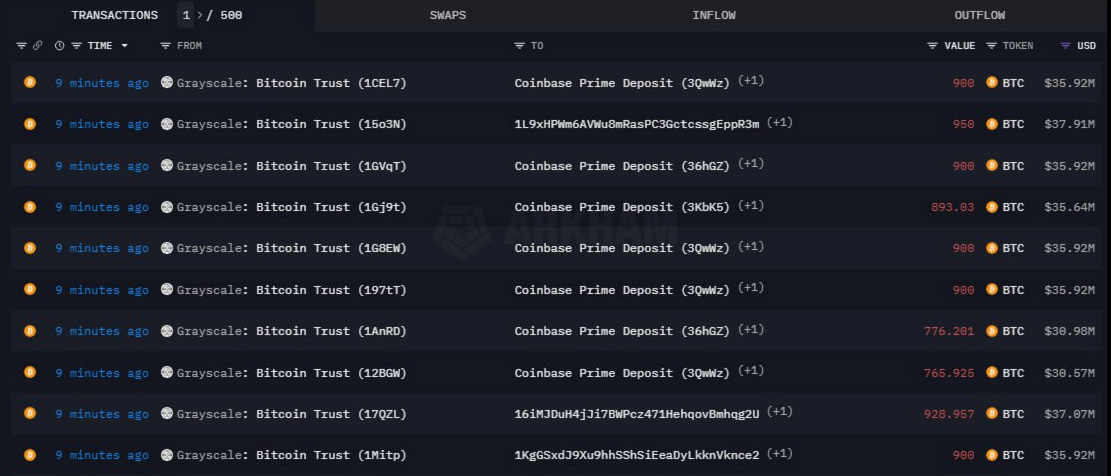Click the 950 value cell
Image resolution: width=1111 pixels, height=476 pixels.
click(964, 124)
